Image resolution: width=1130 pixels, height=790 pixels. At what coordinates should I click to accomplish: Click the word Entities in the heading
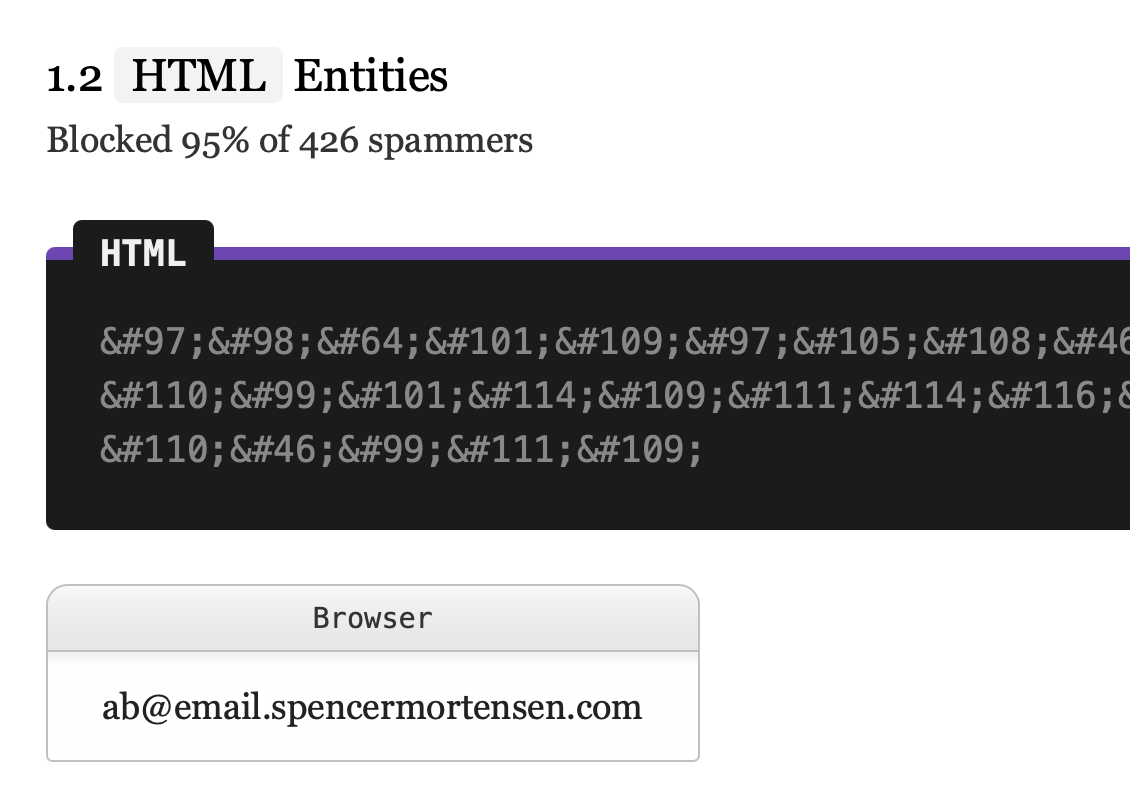[x=371, y=75]
